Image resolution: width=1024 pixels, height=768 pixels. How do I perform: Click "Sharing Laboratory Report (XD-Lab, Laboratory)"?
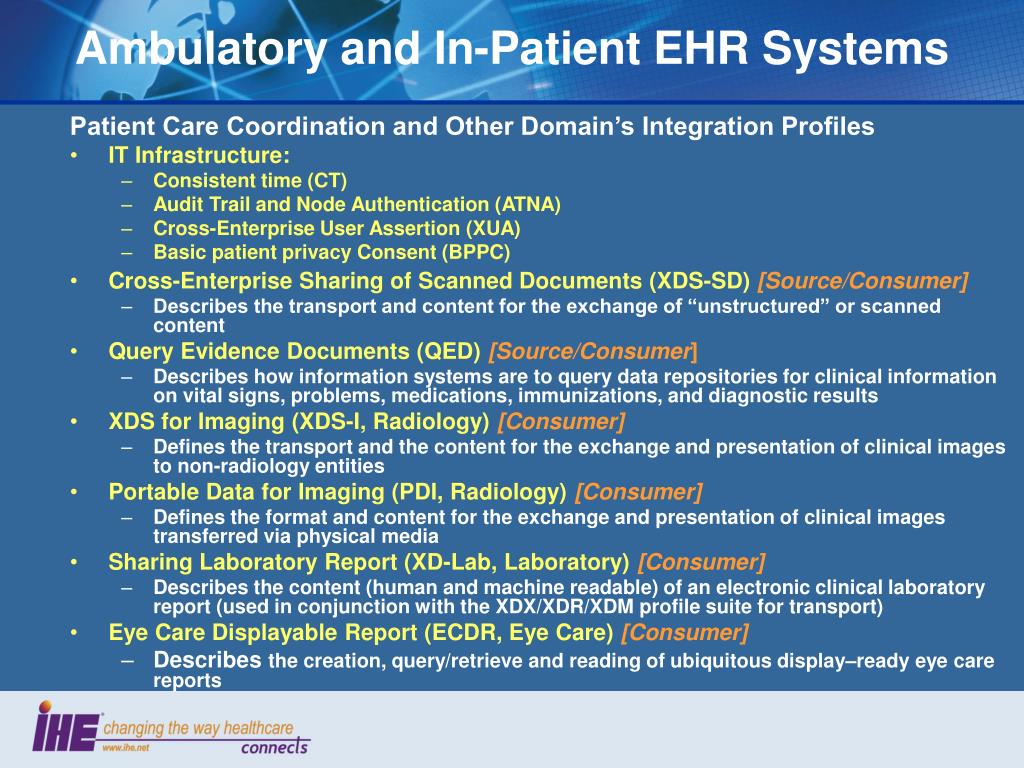click(x=369, y=562)
